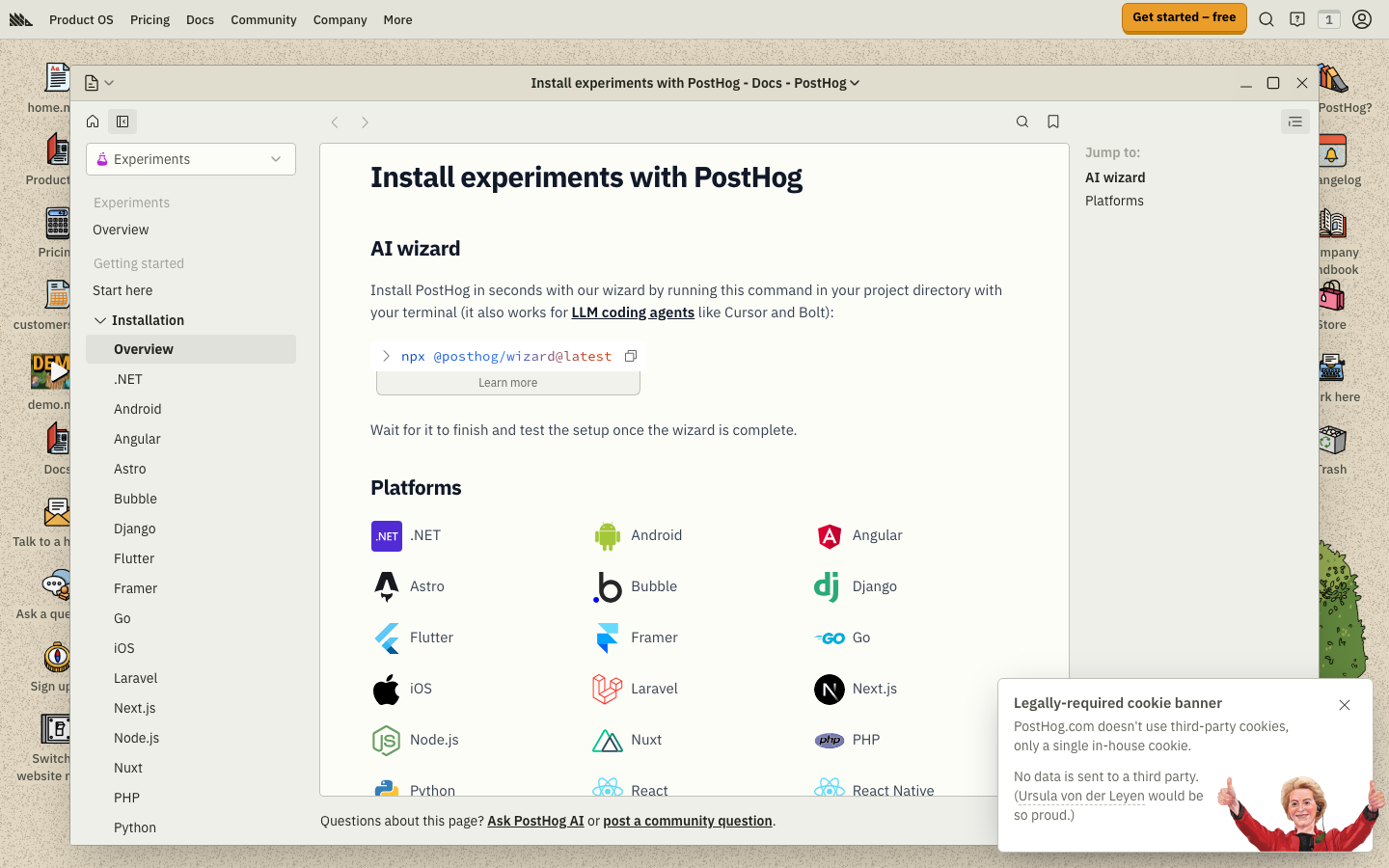This screenshot has width=1389, height=868.
Task: Open the active windows counter icon
Action: coord(1329,19)
